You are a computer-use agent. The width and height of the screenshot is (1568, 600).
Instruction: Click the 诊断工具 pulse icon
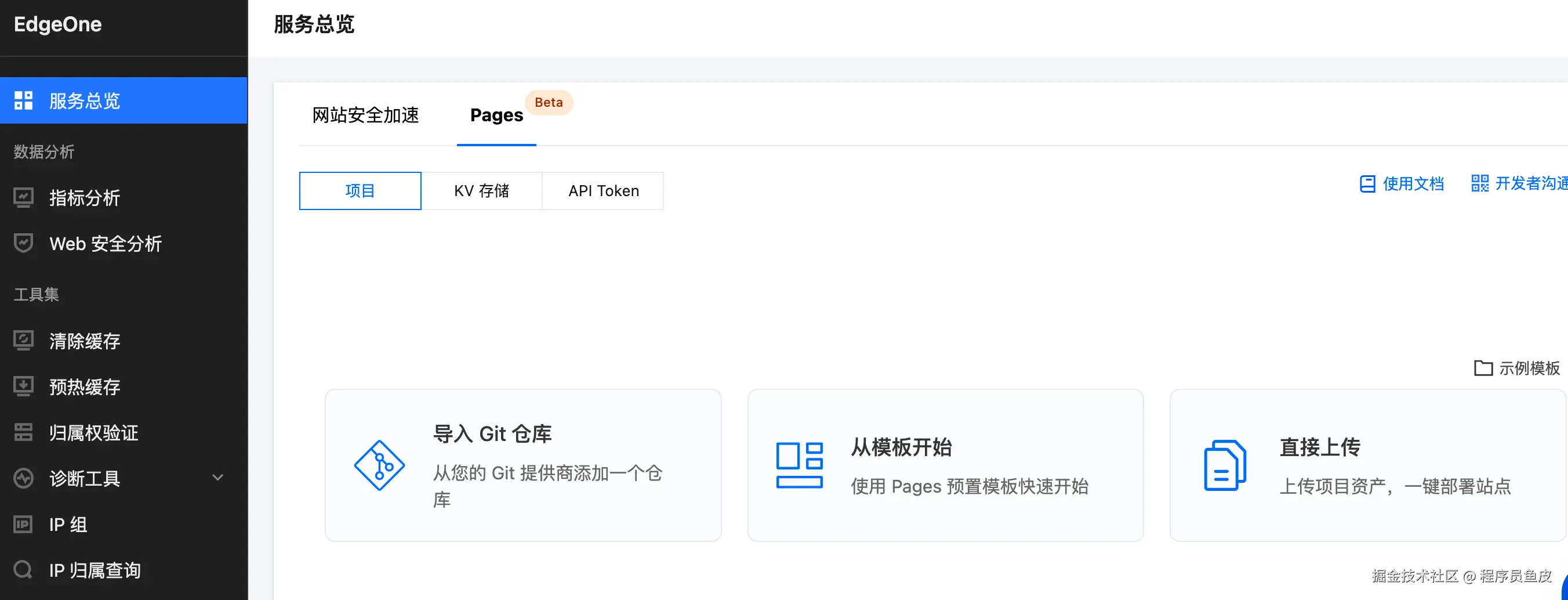click(23, 478)
